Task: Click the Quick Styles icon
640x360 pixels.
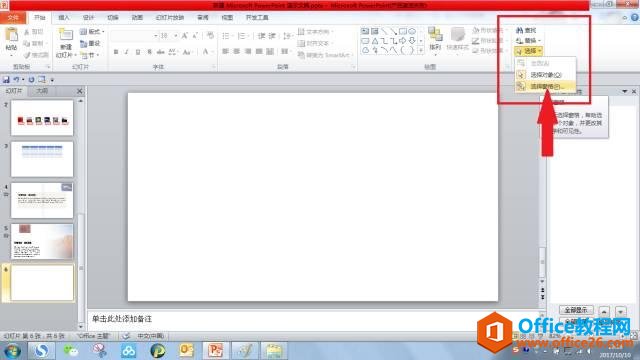Action: pyautogui.click(x=458, y=36)
